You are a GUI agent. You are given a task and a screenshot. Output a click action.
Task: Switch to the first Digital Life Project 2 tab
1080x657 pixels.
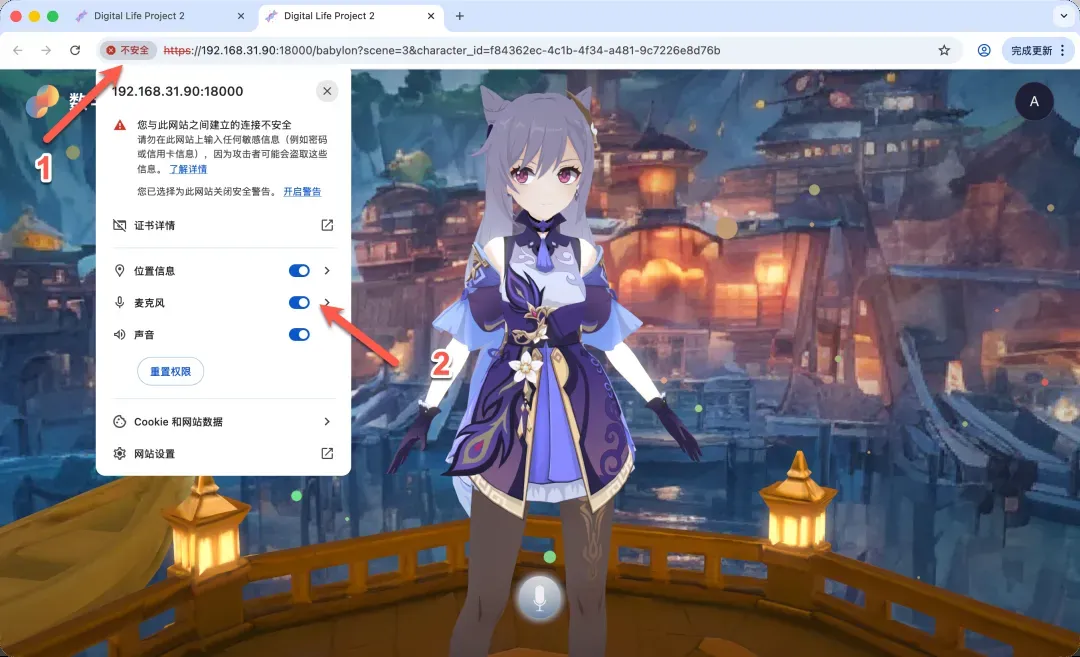point(160,16)
